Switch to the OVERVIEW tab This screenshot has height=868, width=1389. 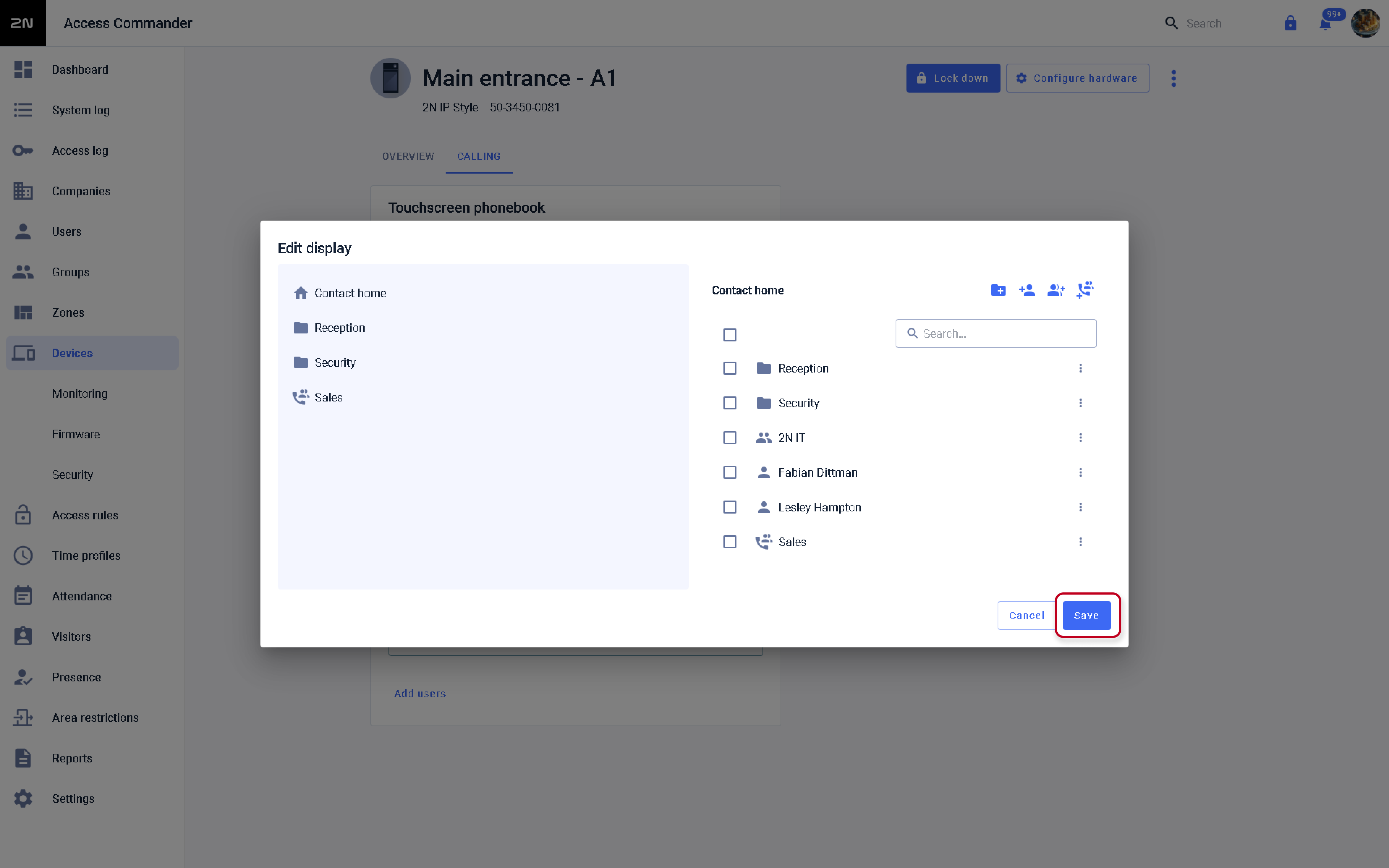coord(408,156)
